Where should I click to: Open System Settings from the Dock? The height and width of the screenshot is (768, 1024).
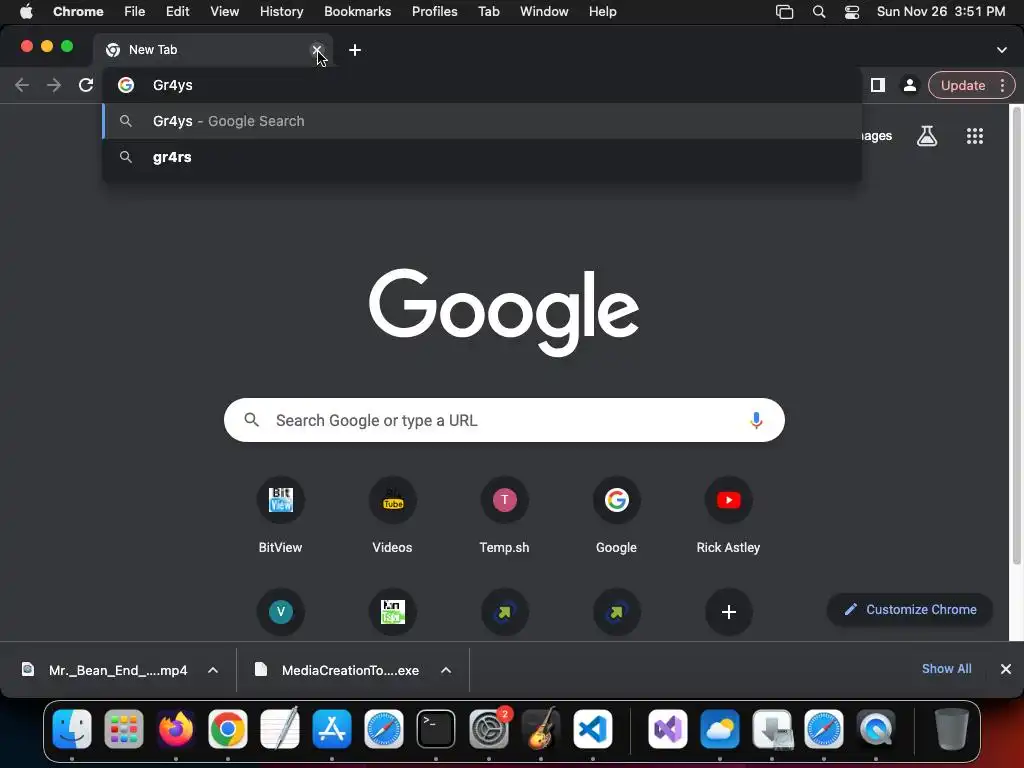(488, 729)
